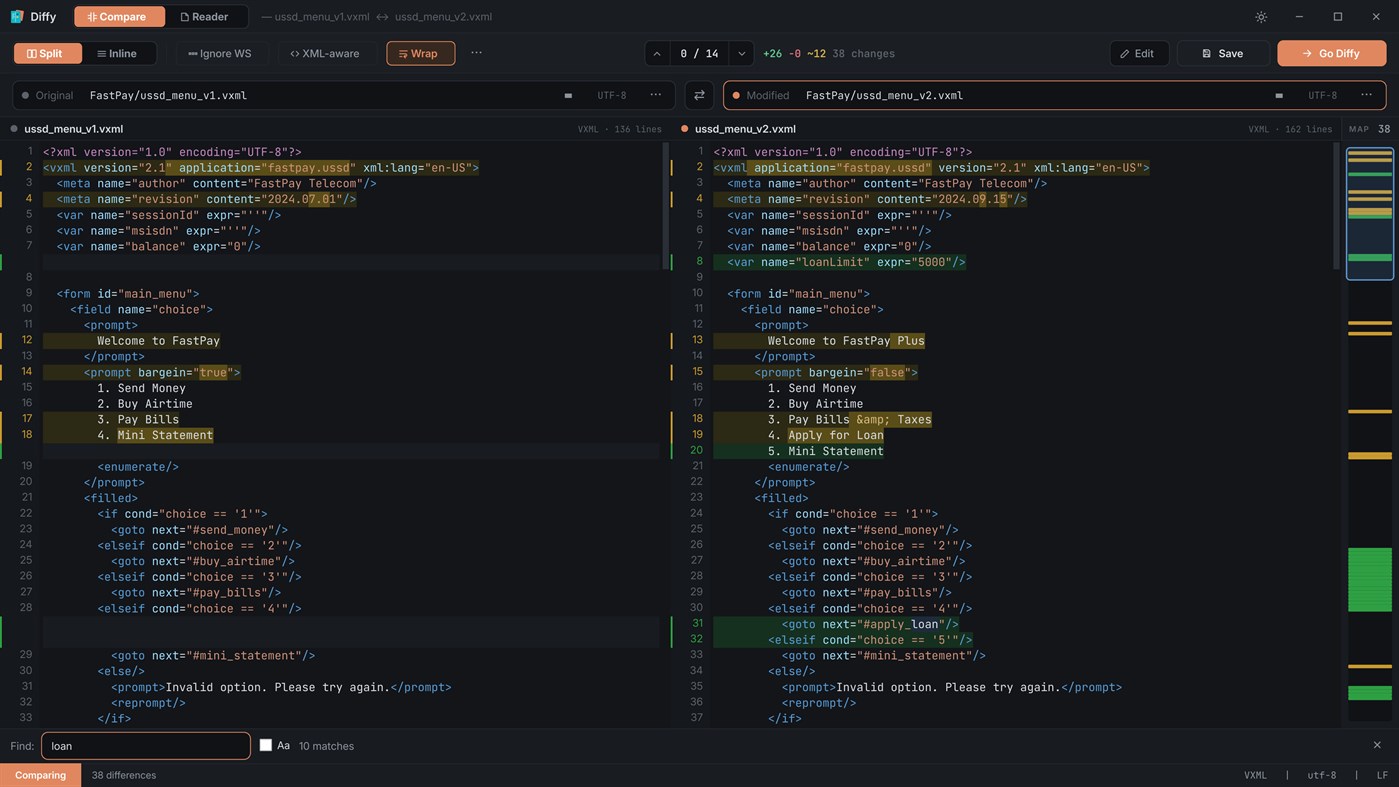The width and height of the screenshot is (1399, 787).
Task: Click the '10 matches' find result count
Action: tap(326, 746)
